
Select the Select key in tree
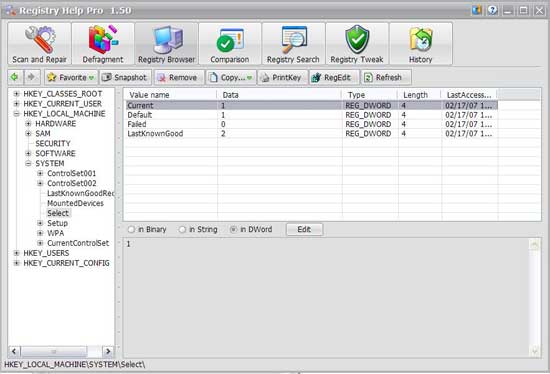(58, 213)
